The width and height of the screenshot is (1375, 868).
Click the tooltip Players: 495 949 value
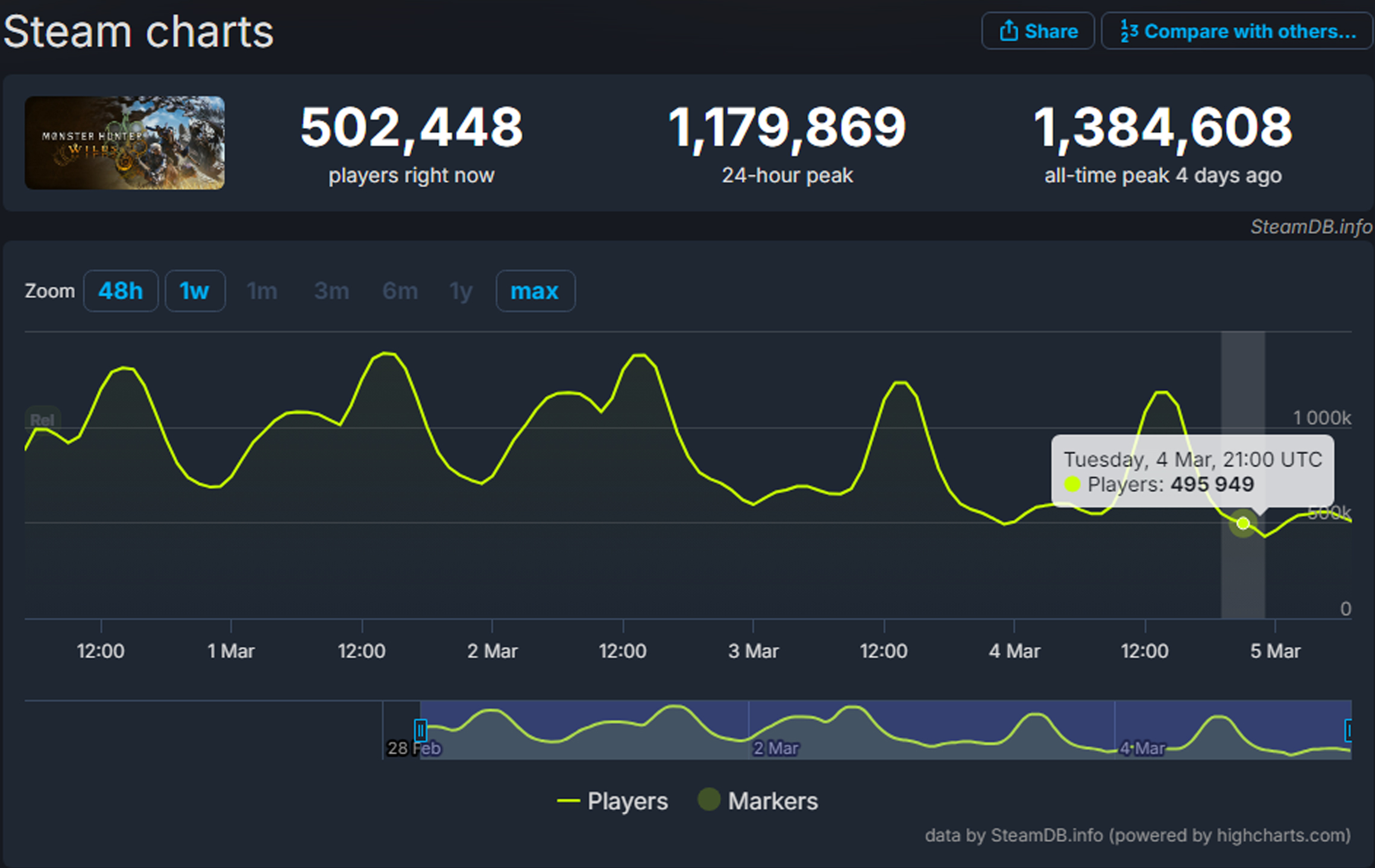point(1160,484)
